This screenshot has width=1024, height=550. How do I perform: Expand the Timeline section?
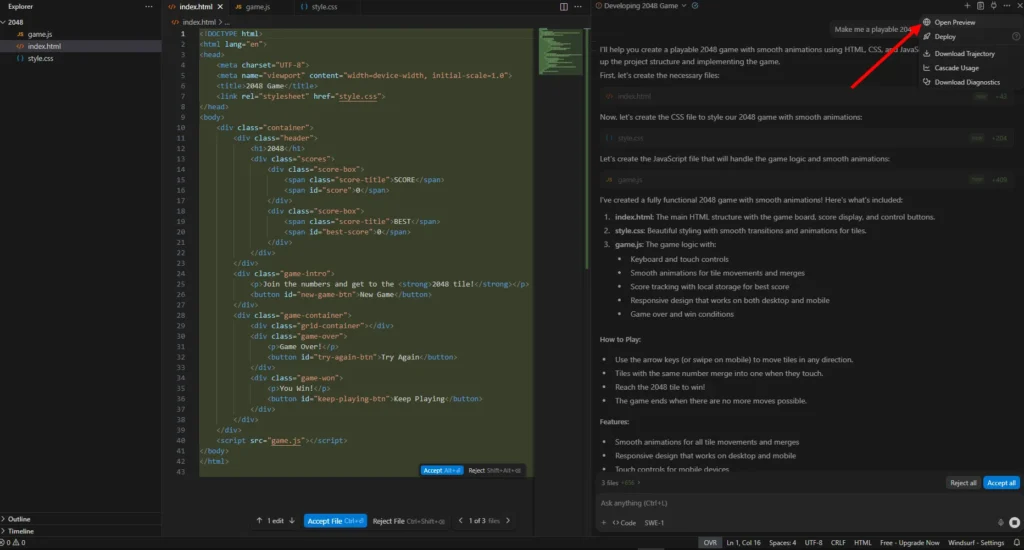pos(20,531)
